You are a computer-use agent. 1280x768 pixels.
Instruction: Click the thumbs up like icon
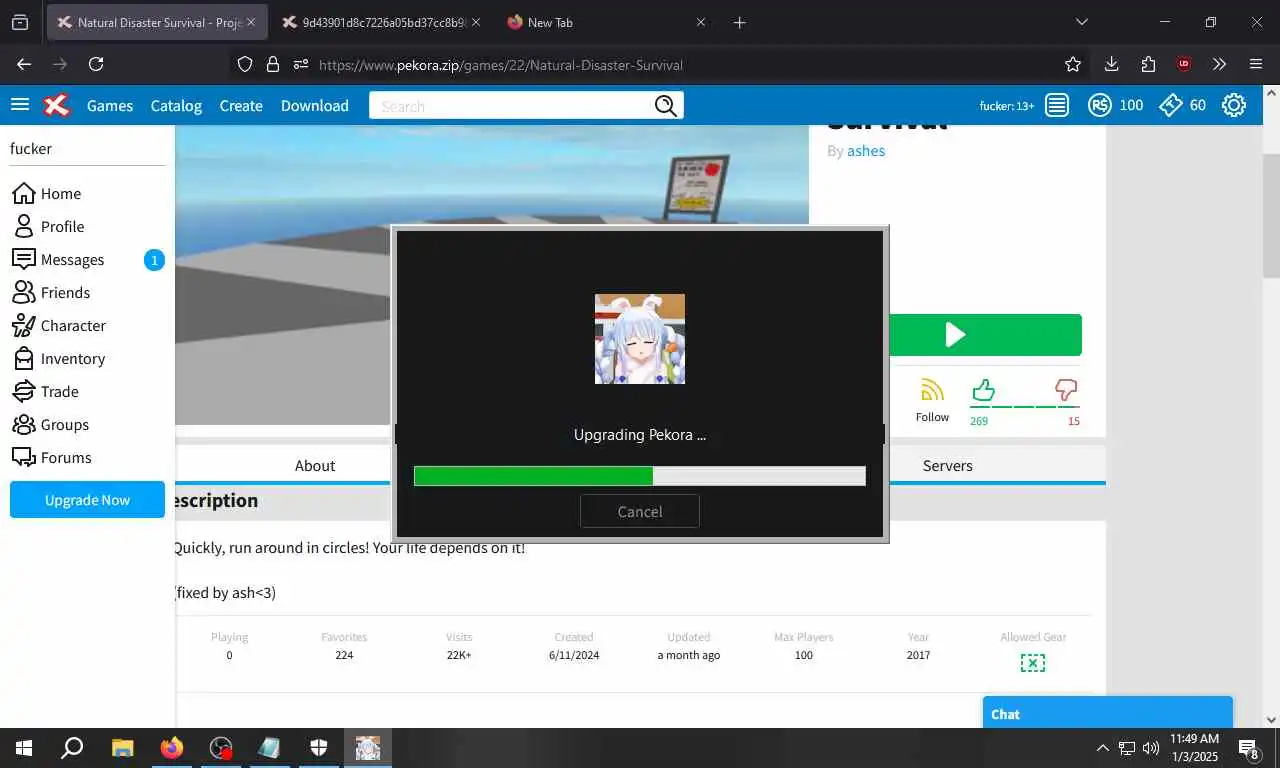(x=983, y=390)
